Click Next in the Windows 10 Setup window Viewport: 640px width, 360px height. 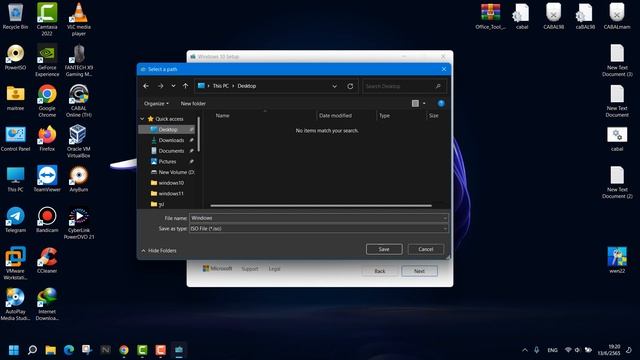419,271
